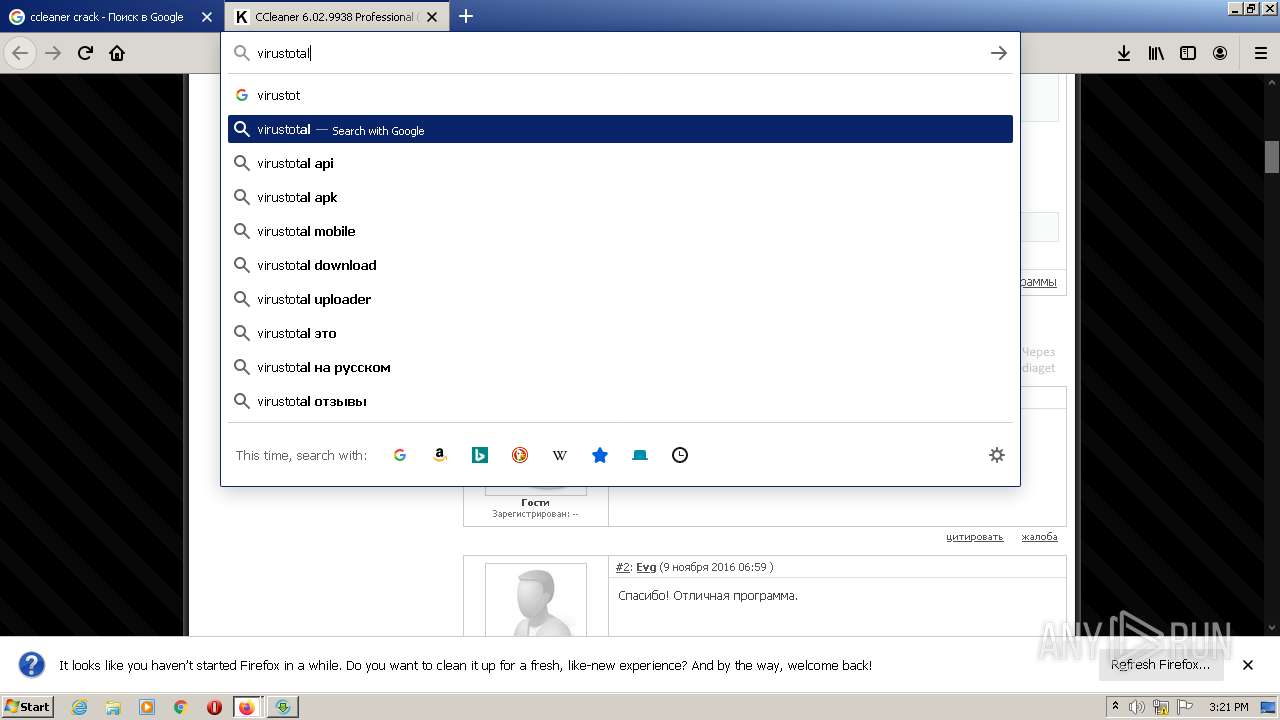Dismiss the Refresh Firefox notification bar
1280x720 pixels.
tap(1248, 665)
